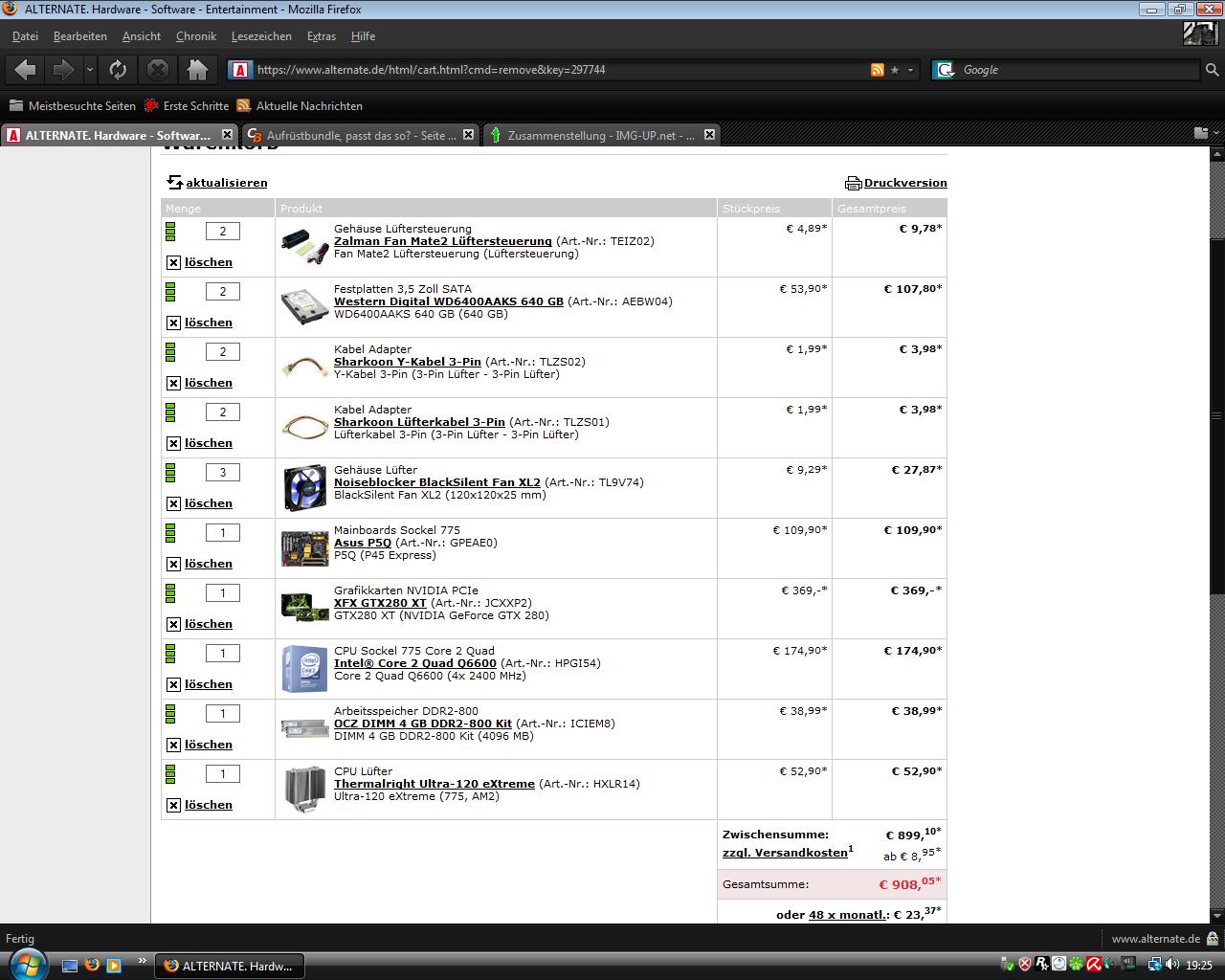Click delete icon for Asus P5Q
Image resolution: width=1225 pixels, height=980 pixels.
pos(173,564)
